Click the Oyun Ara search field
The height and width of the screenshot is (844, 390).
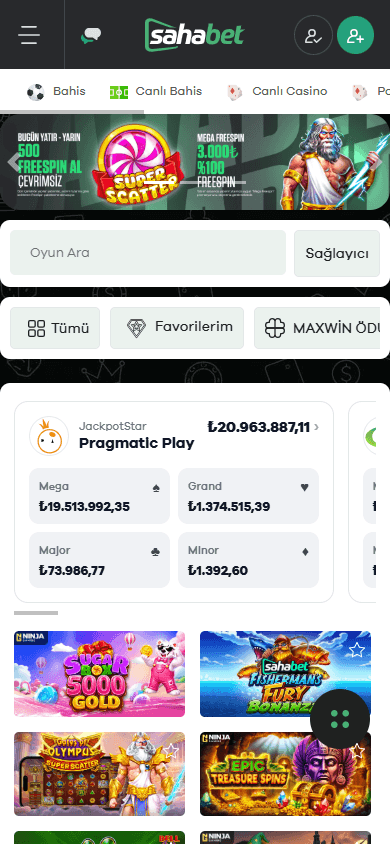point(148,253)
